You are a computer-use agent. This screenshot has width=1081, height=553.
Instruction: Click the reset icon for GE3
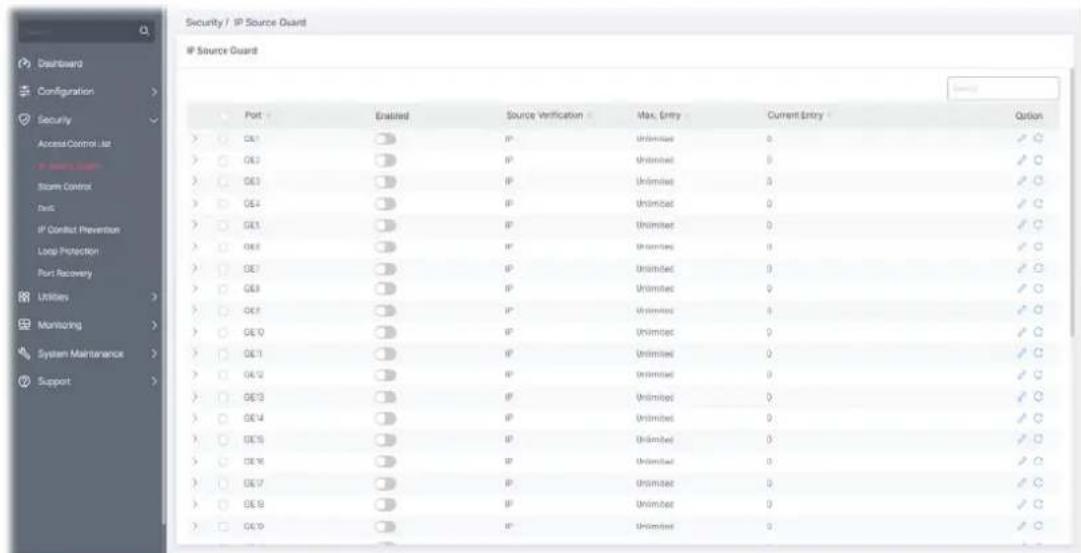[1038, 181]
